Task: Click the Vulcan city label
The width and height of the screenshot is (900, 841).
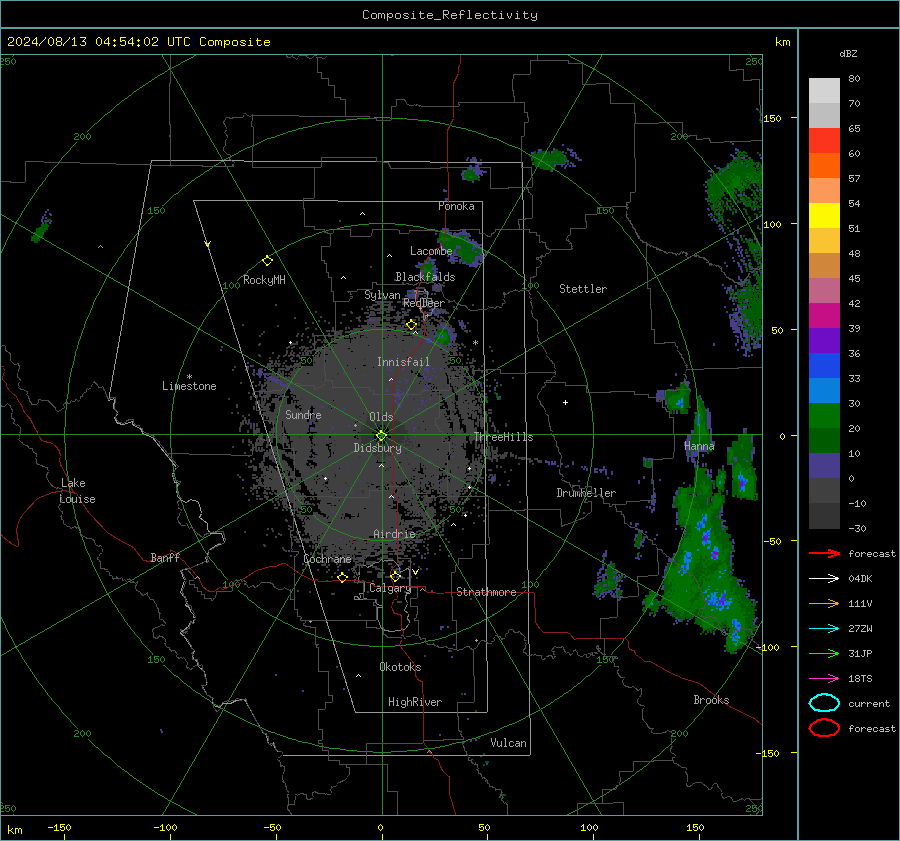Action: coord(508,743)
